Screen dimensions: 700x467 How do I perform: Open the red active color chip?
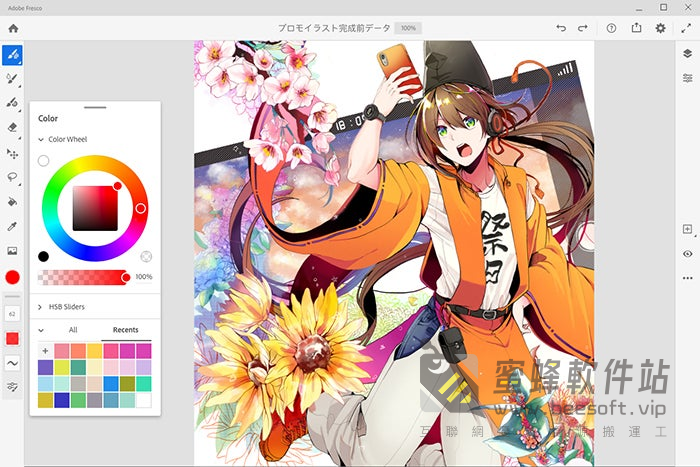(12, 277)
